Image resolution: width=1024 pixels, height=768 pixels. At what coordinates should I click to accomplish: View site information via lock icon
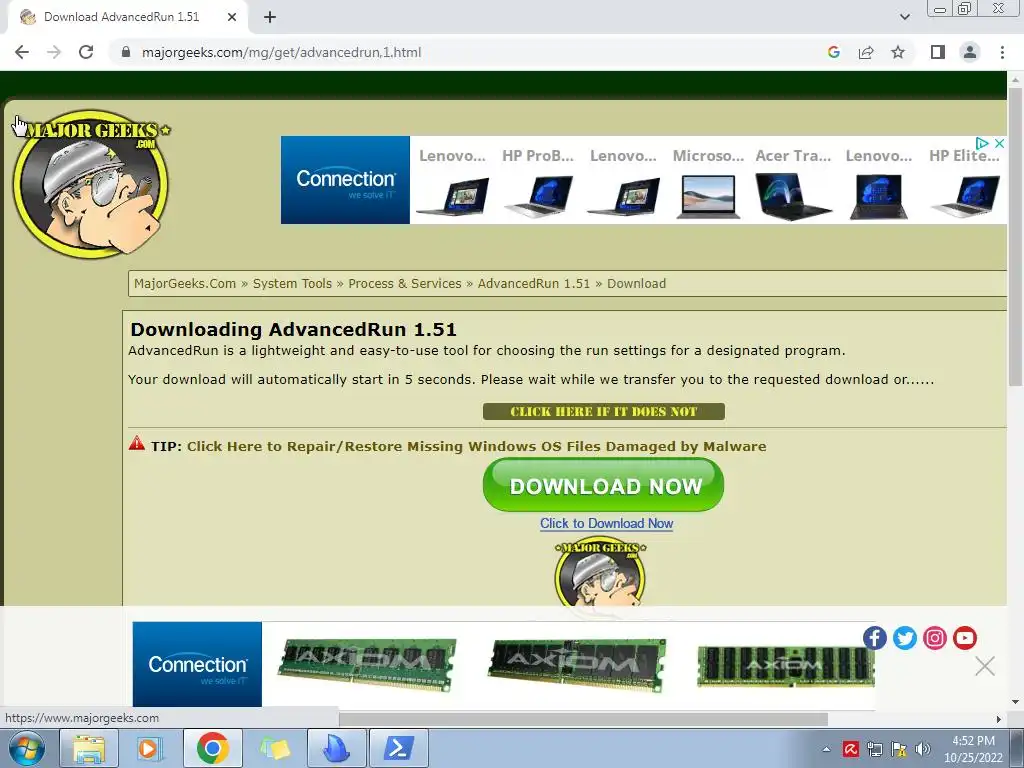[126, 52]
